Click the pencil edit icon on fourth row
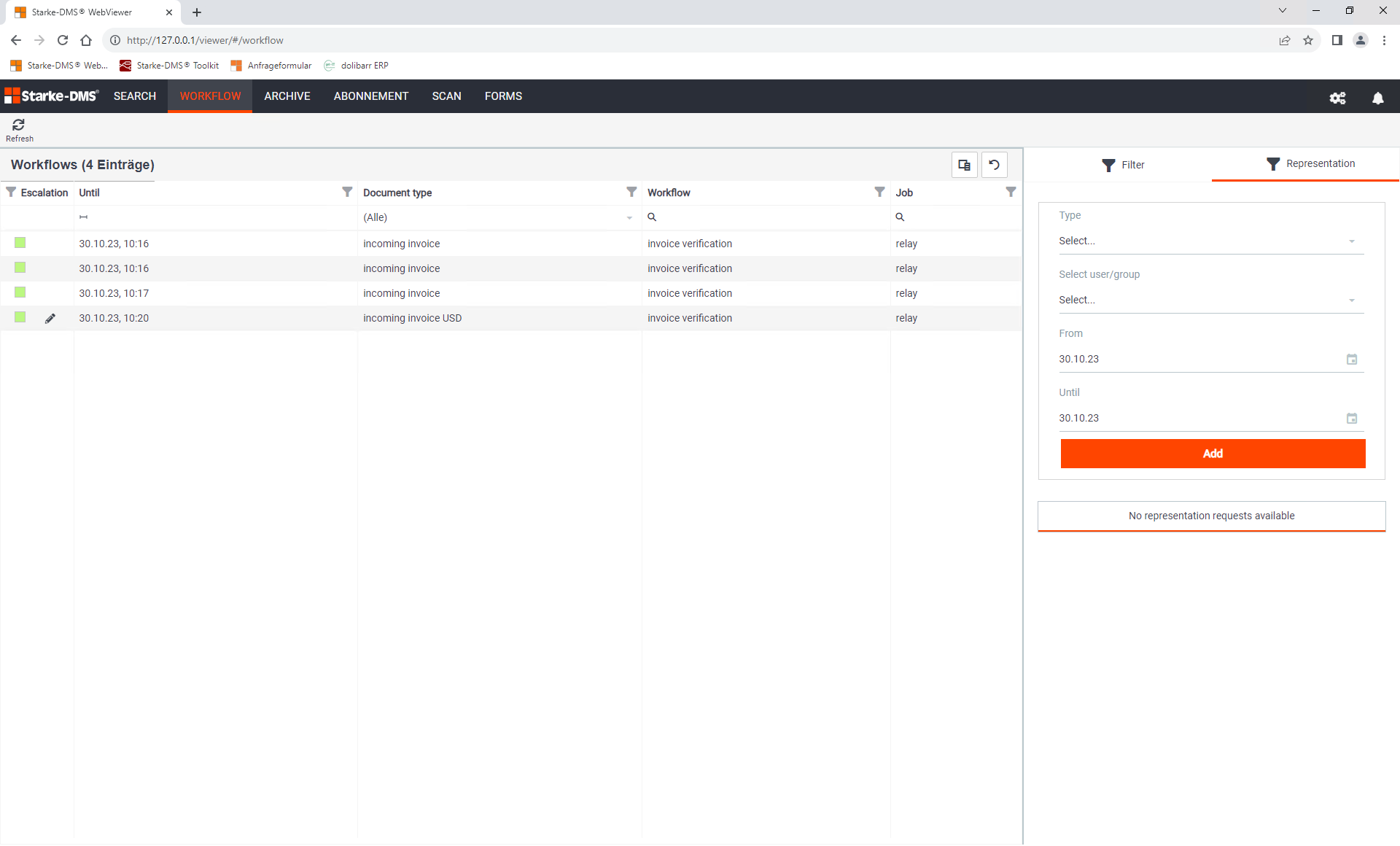This screenshot has width=1400, height=846. coord(50,318)
